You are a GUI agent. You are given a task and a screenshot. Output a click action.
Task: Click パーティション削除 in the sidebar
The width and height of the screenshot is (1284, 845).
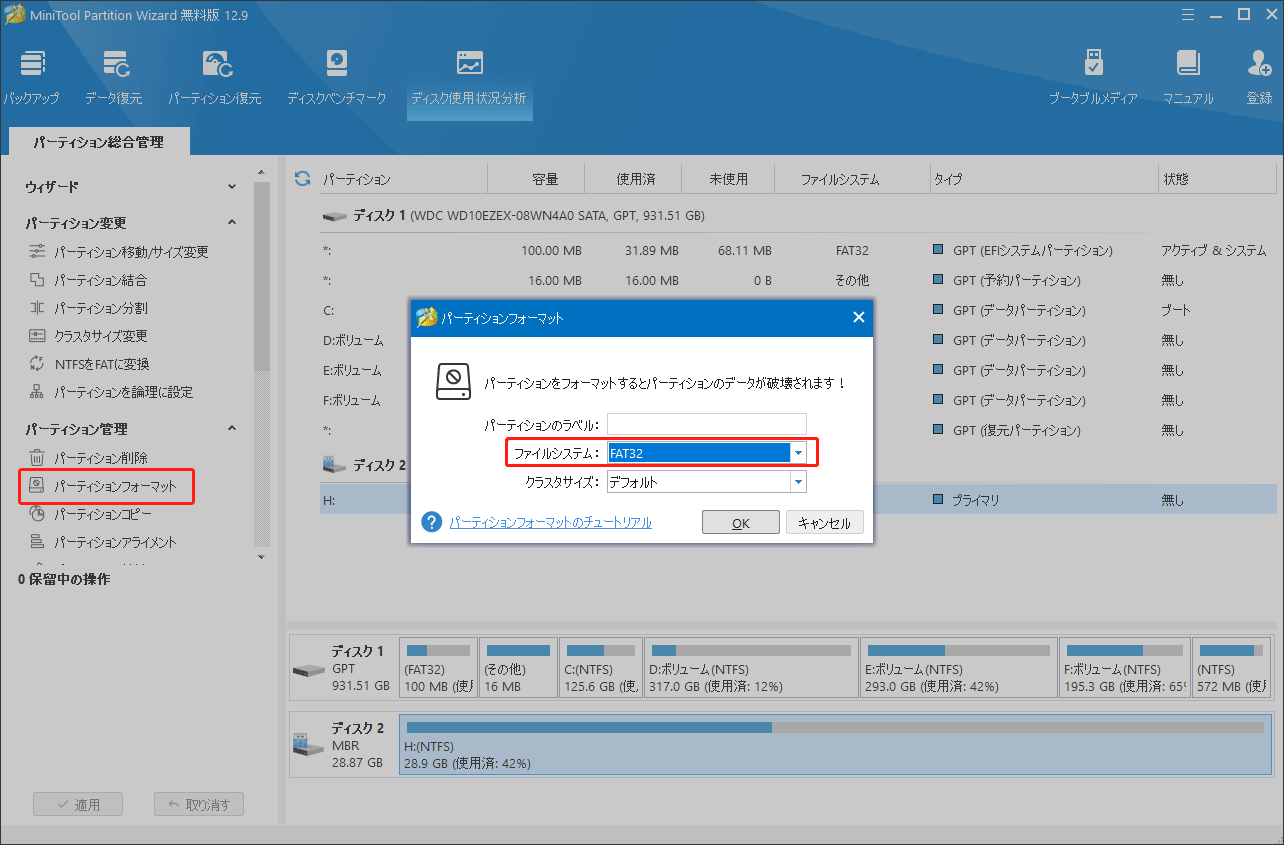[88, 458]
